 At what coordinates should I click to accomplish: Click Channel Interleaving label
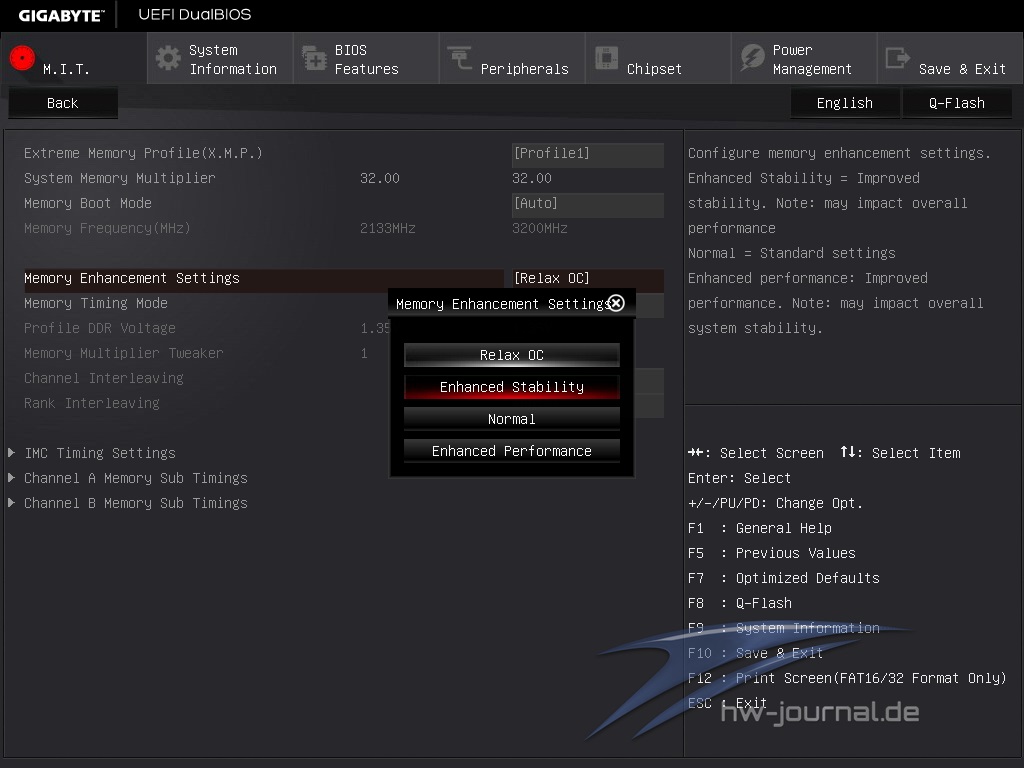[104, 378]
